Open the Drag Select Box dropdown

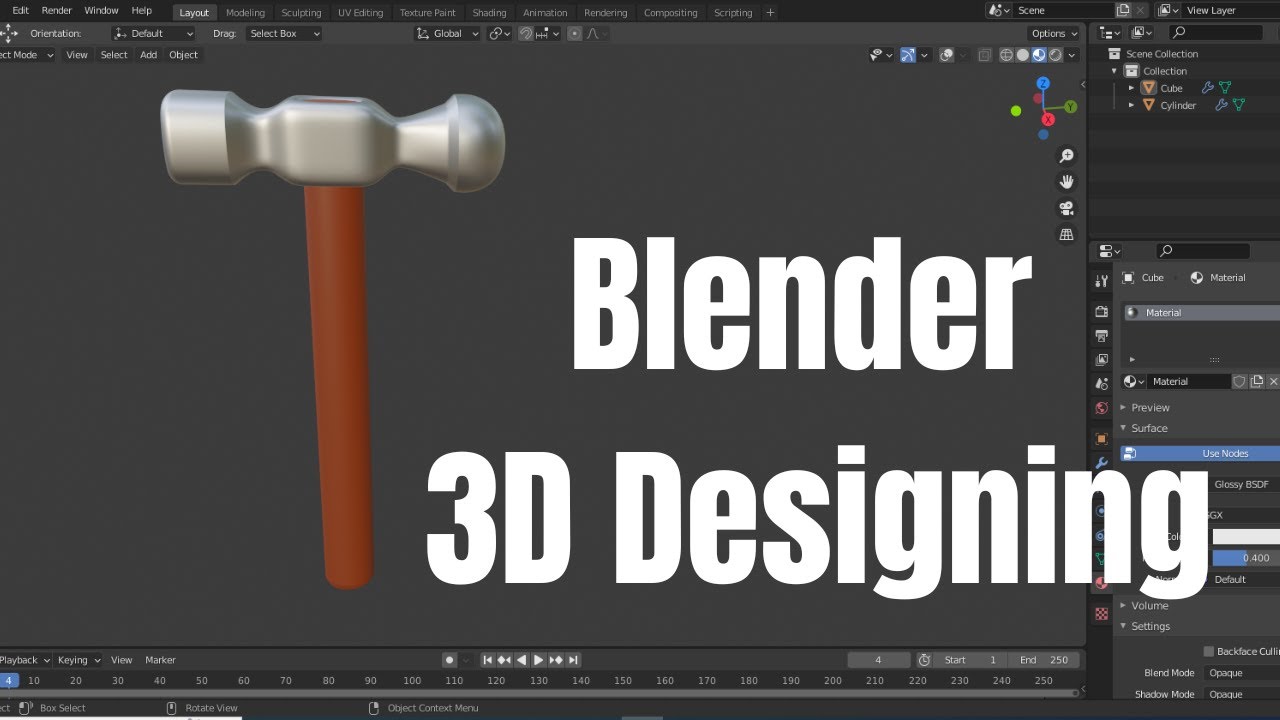(x=284, y=33)
